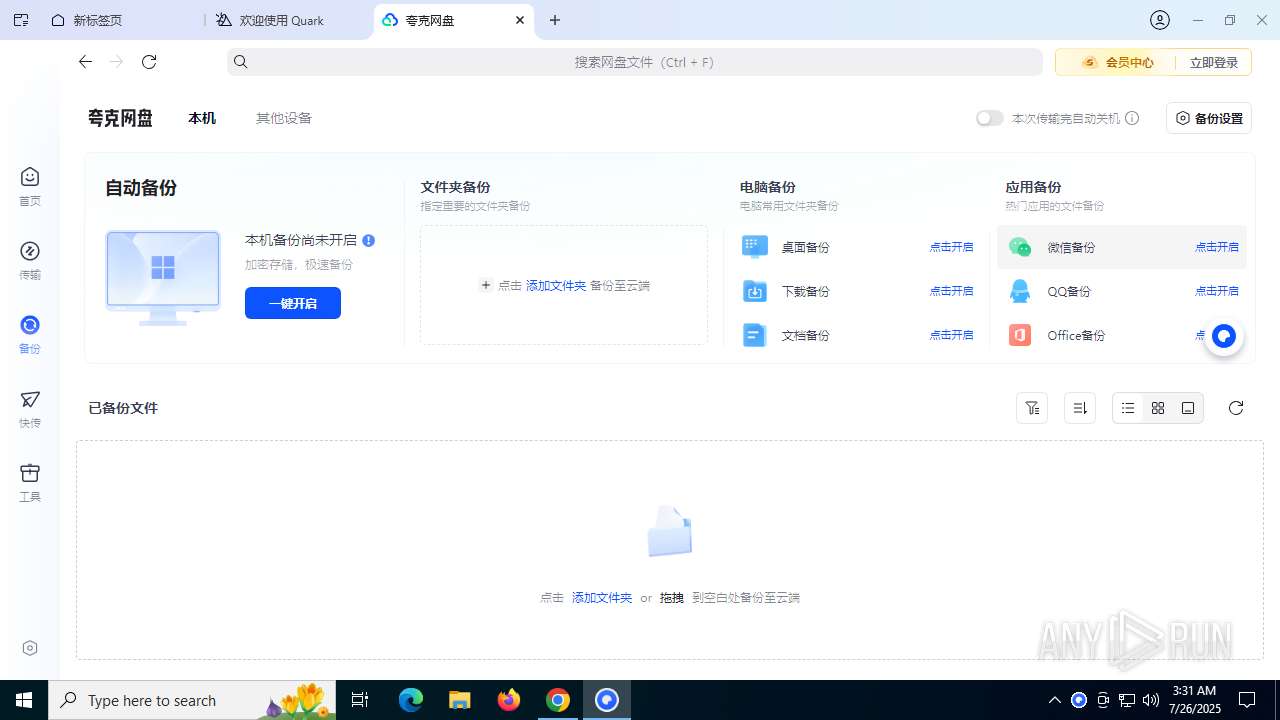Click 添加文件夹 link in empty file area
The image size is (1280, 720).
click(x=602, y=598)
